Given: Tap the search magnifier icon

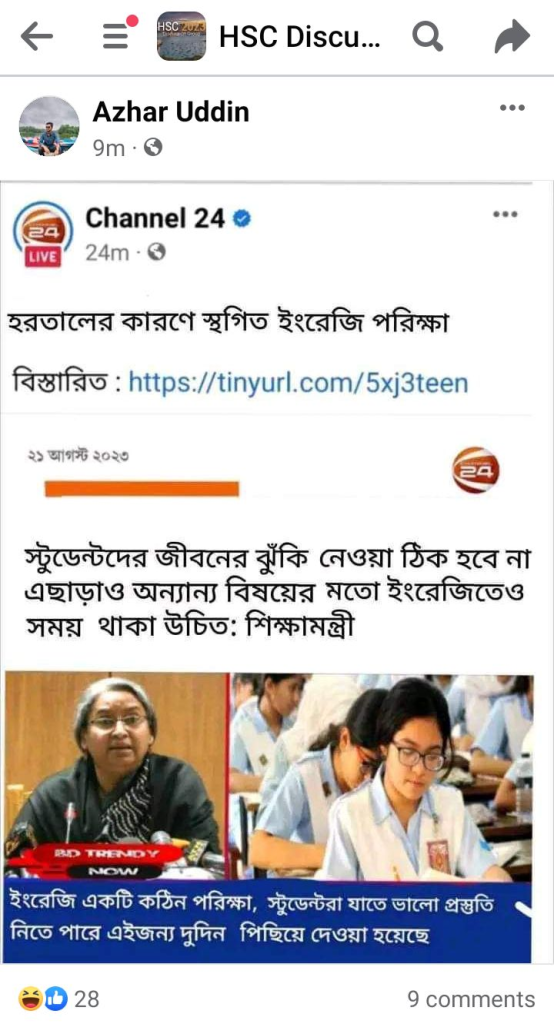Looking at the screenshot, I should 428,37.
